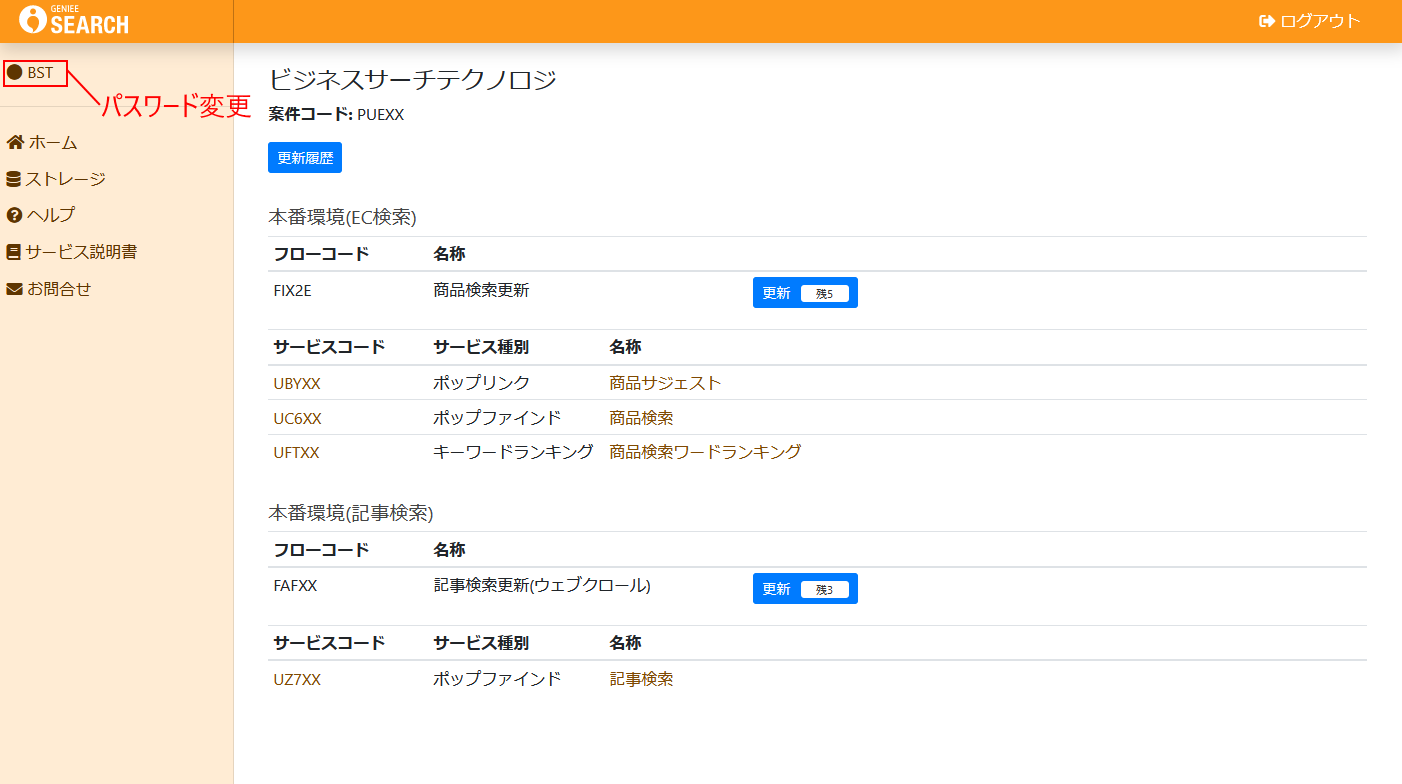1402x784 pixels.
Task: Click the 案件コード PUEXX text
Action: 336,115
